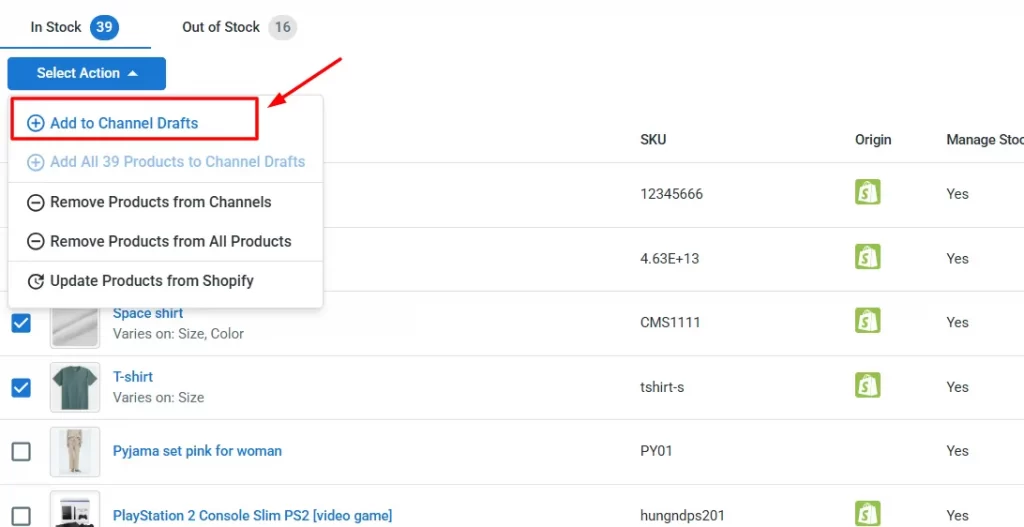This screenshot has height=527, width=1024.
Task: Click Shopify icon in PlayStation 2 row
Action: coord(867,514)
